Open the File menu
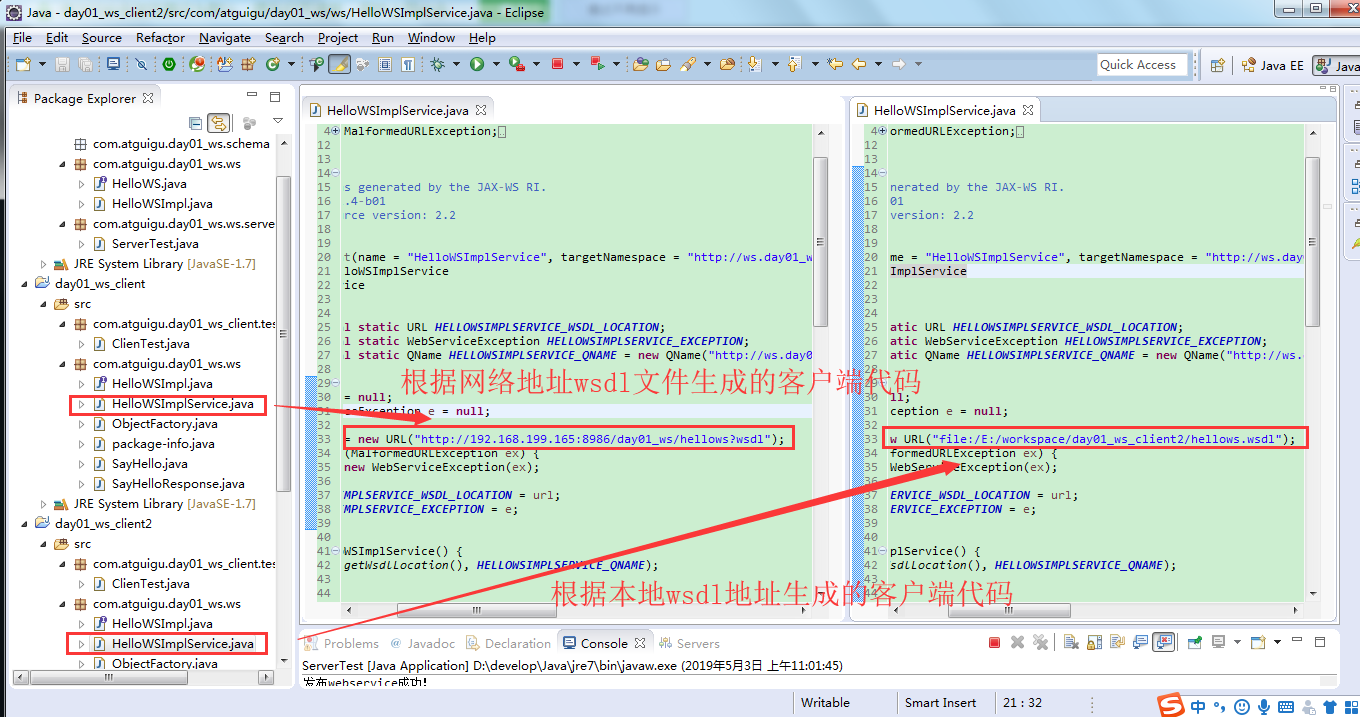 (x=22, y=38)
